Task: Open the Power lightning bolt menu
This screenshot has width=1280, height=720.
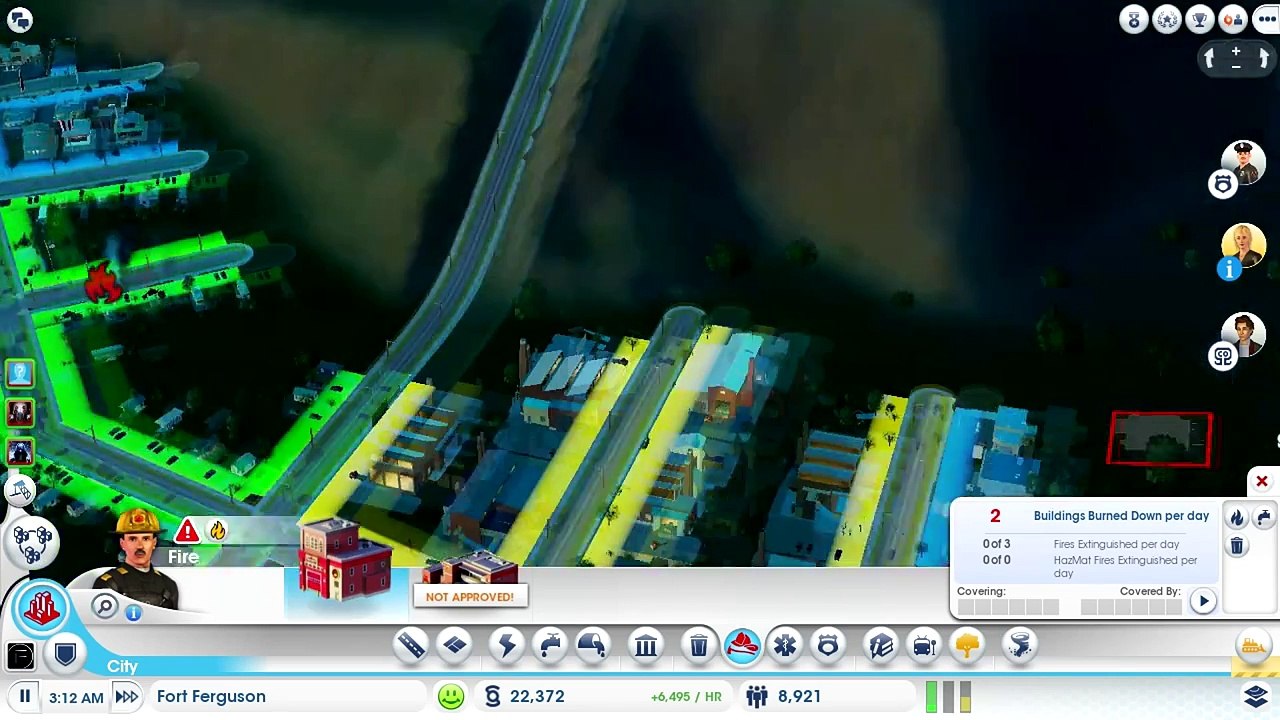Action: [507, 645]
